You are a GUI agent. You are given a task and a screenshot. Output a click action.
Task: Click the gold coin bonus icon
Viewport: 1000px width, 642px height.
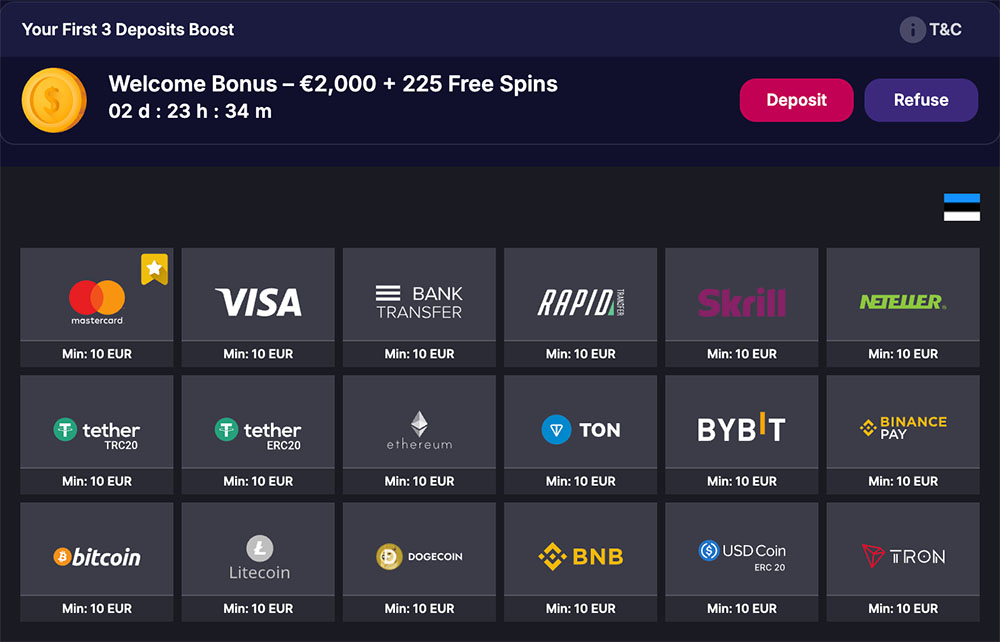(54, 100)
